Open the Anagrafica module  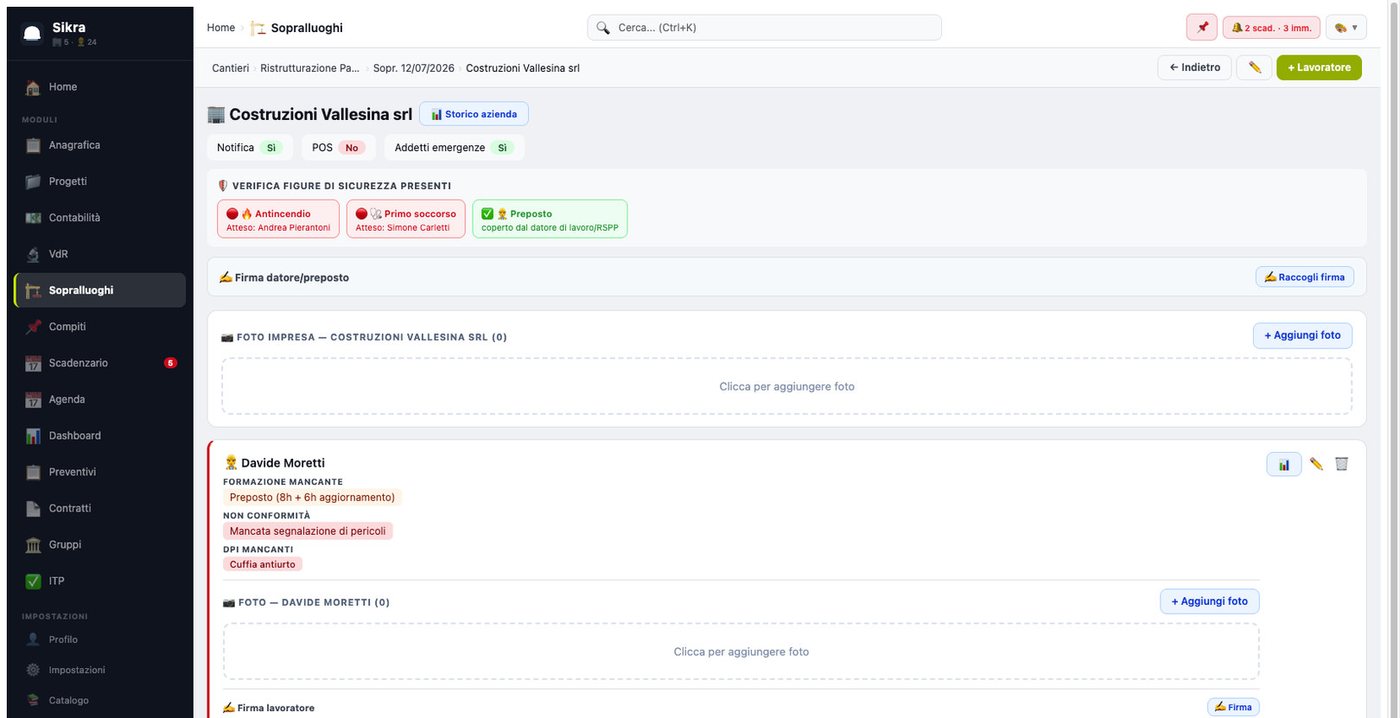pyautogui.click(x=100, y=145)
